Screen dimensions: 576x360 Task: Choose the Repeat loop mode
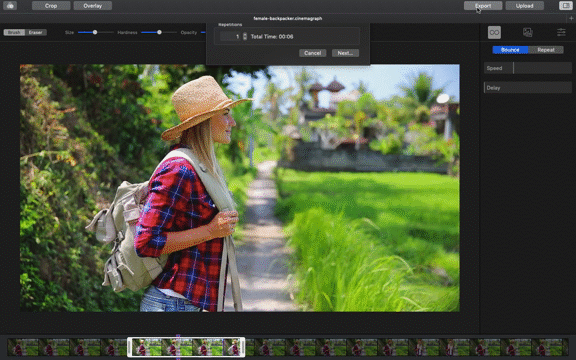point(546,50)
